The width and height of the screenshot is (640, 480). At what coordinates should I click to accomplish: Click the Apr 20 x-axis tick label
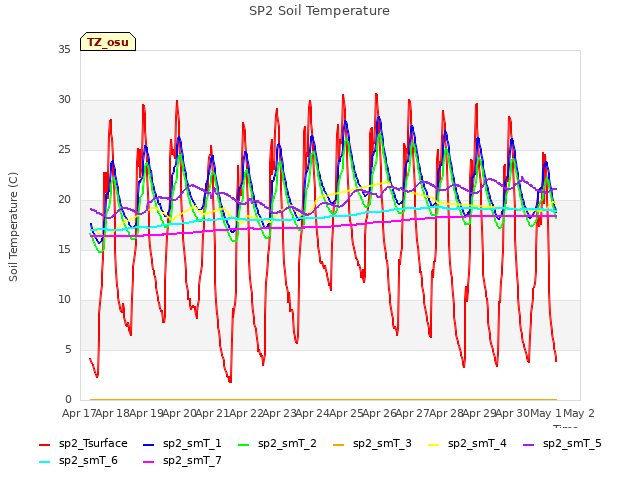tap(178, 413)
